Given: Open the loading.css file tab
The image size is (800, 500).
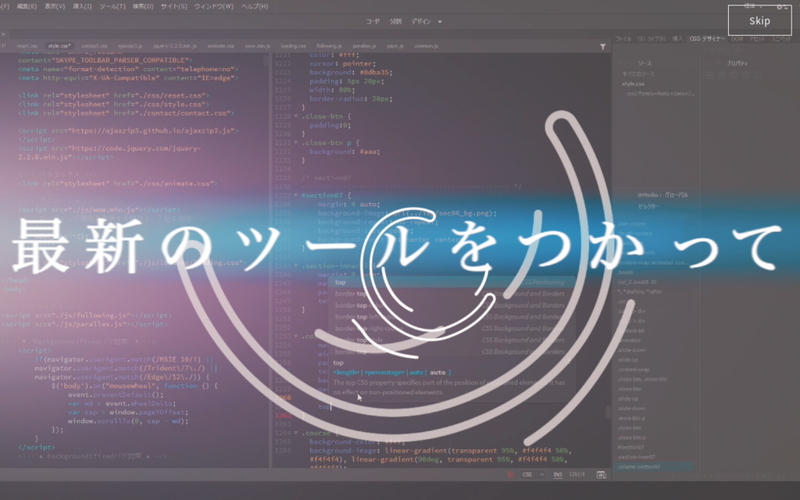Looking at the screenshot, I should pyautogui.click(x=293, y=46).
